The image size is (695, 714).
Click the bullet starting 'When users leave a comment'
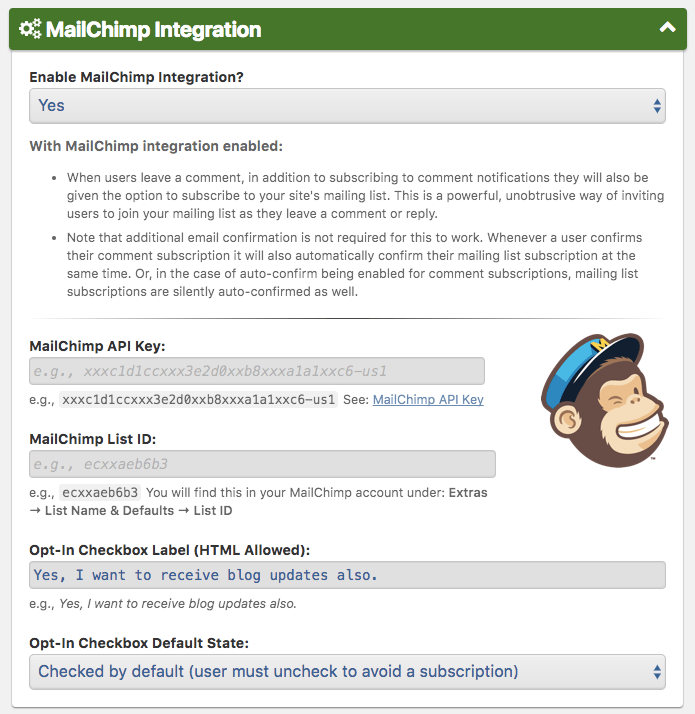point(365,195)
